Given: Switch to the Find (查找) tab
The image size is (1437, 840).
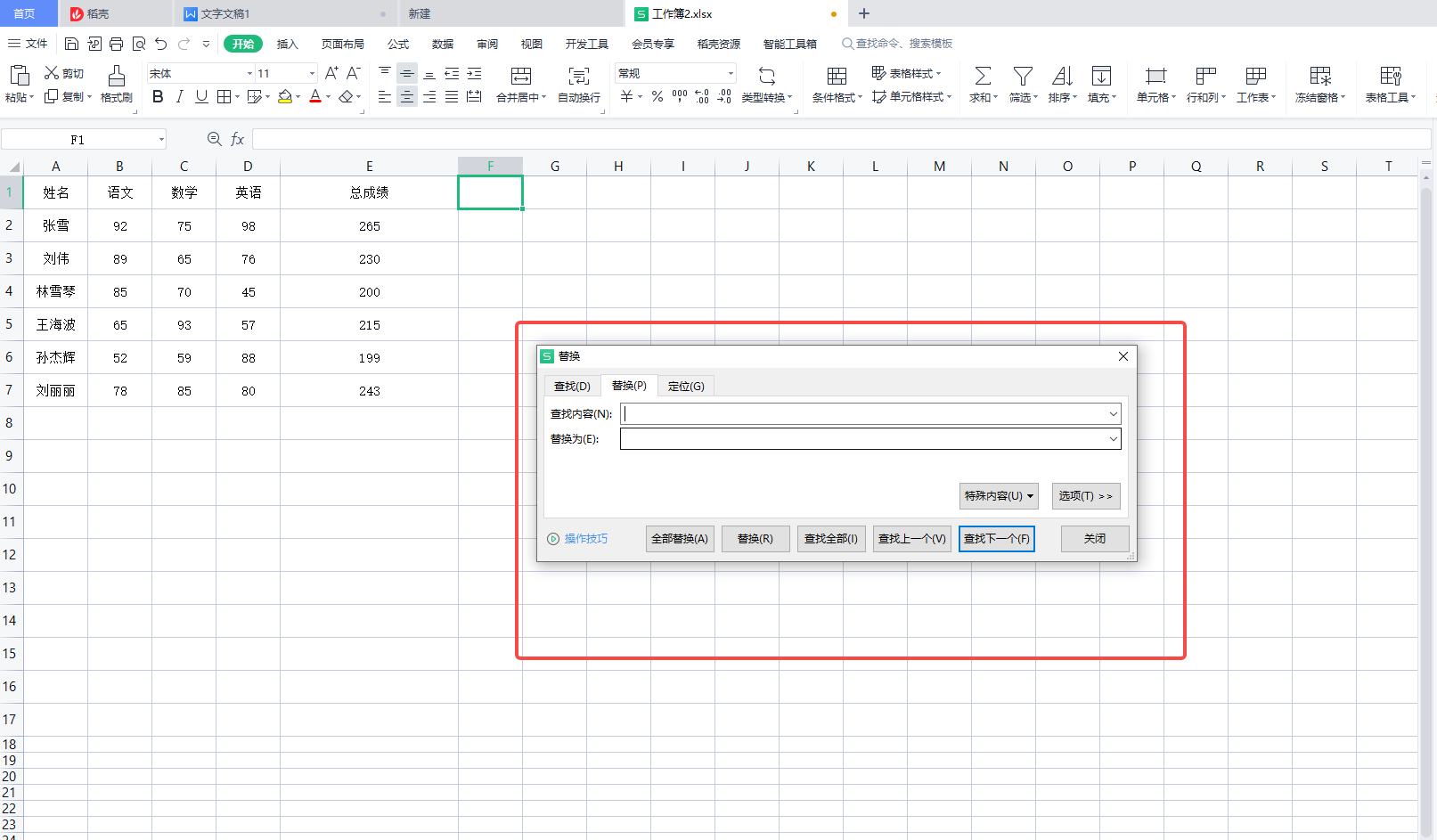Looking at the screenshot, I should [572, 387].
